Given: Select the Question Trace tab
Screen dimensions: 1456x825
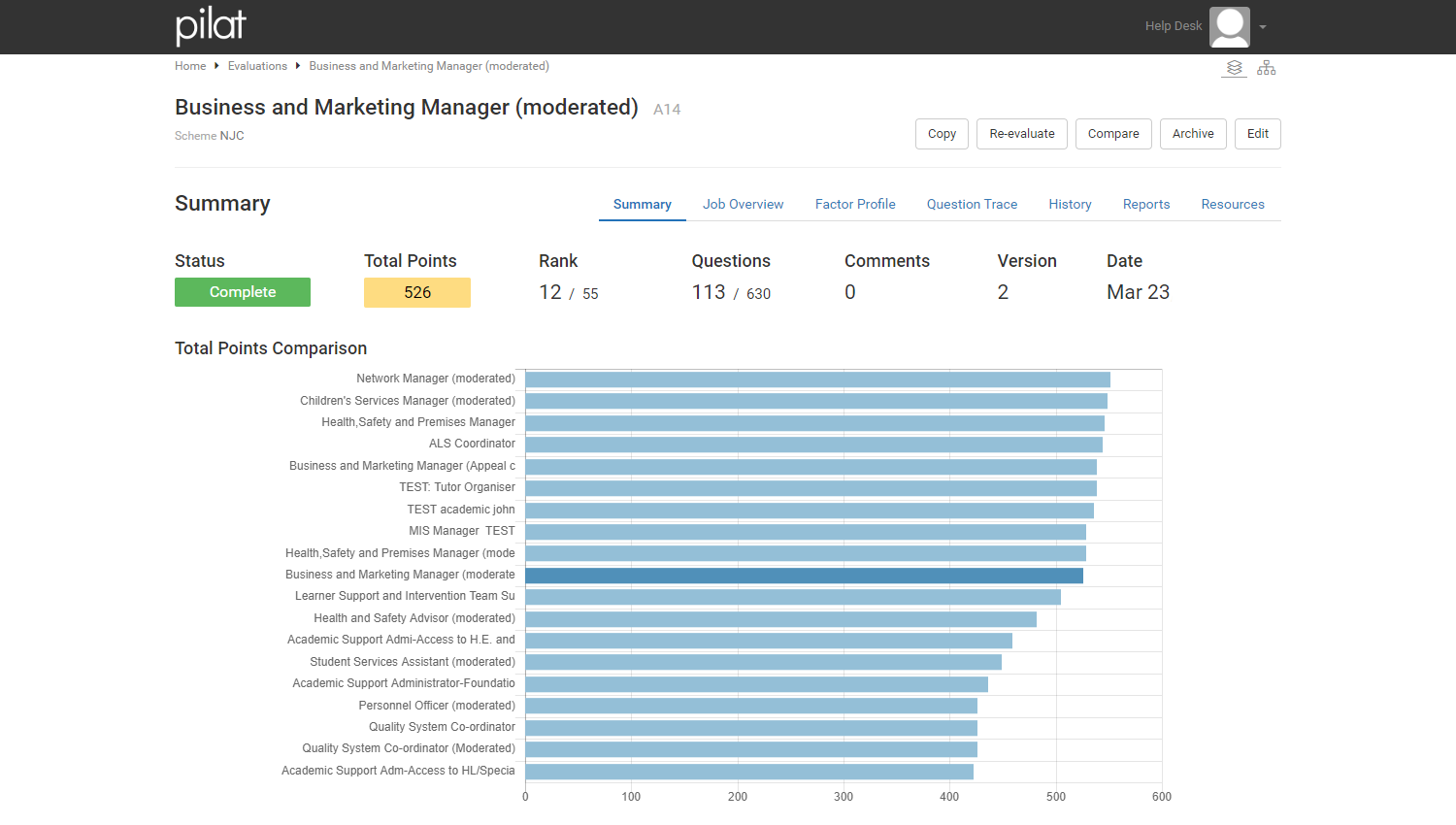Looking at the screenshot, I should 972,204.
